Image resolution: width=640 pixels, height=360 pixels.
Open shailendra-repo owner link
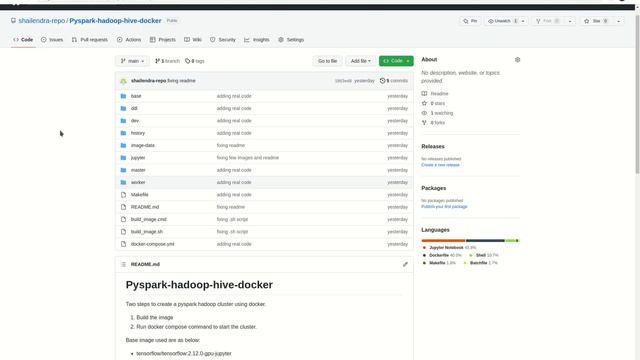click(42, 20)
